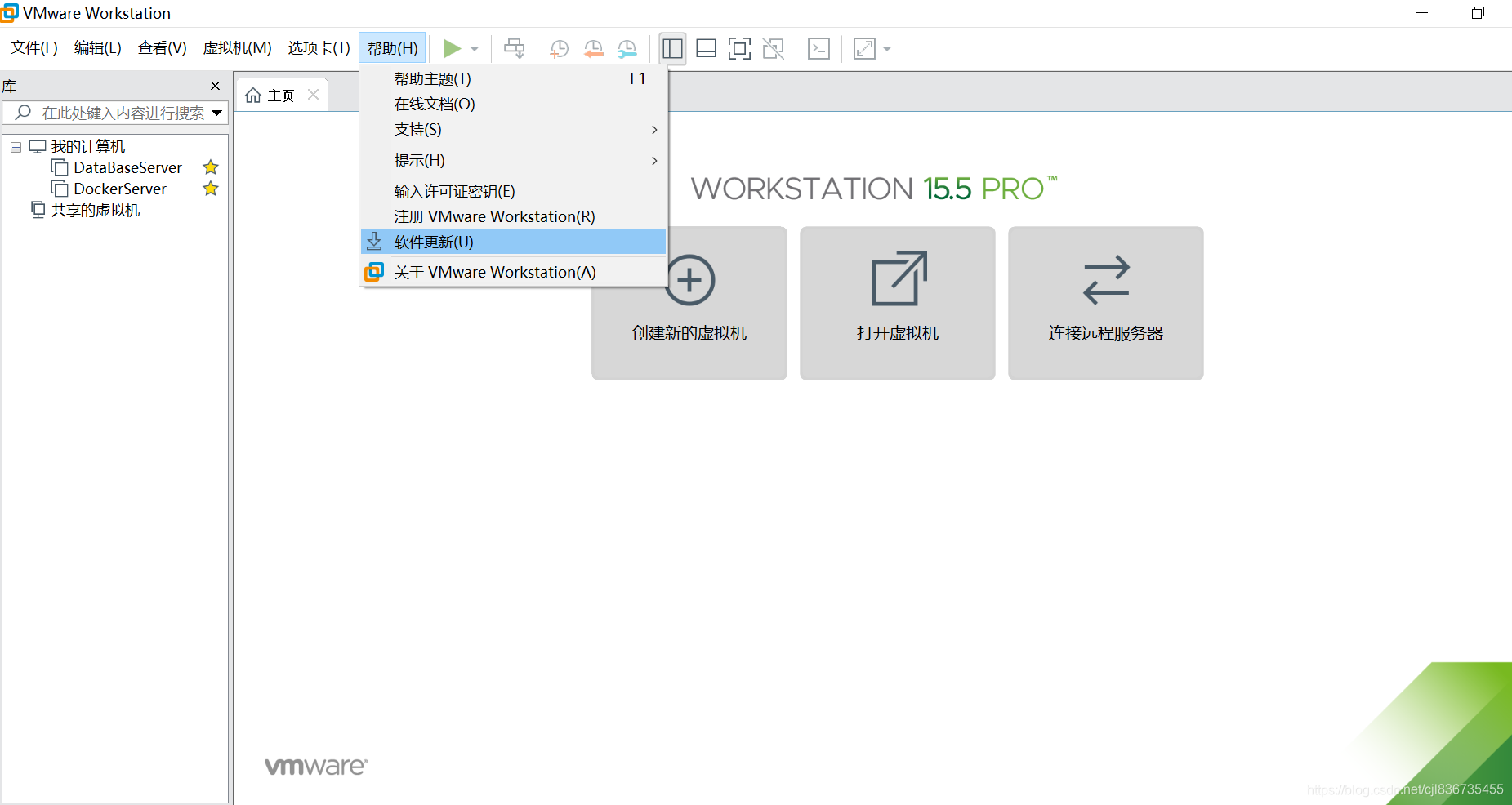
Task: Open the 文件(F) menu
Action: [34, 48]
